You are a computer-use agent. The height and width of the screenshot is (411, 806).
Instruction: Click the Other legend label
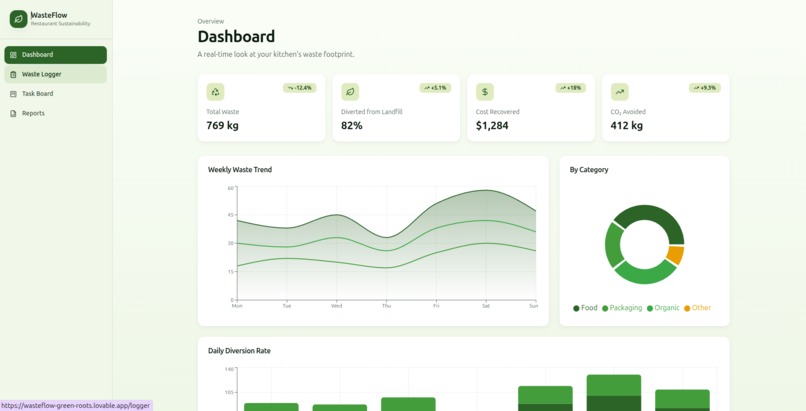click(x=701, y=308)
